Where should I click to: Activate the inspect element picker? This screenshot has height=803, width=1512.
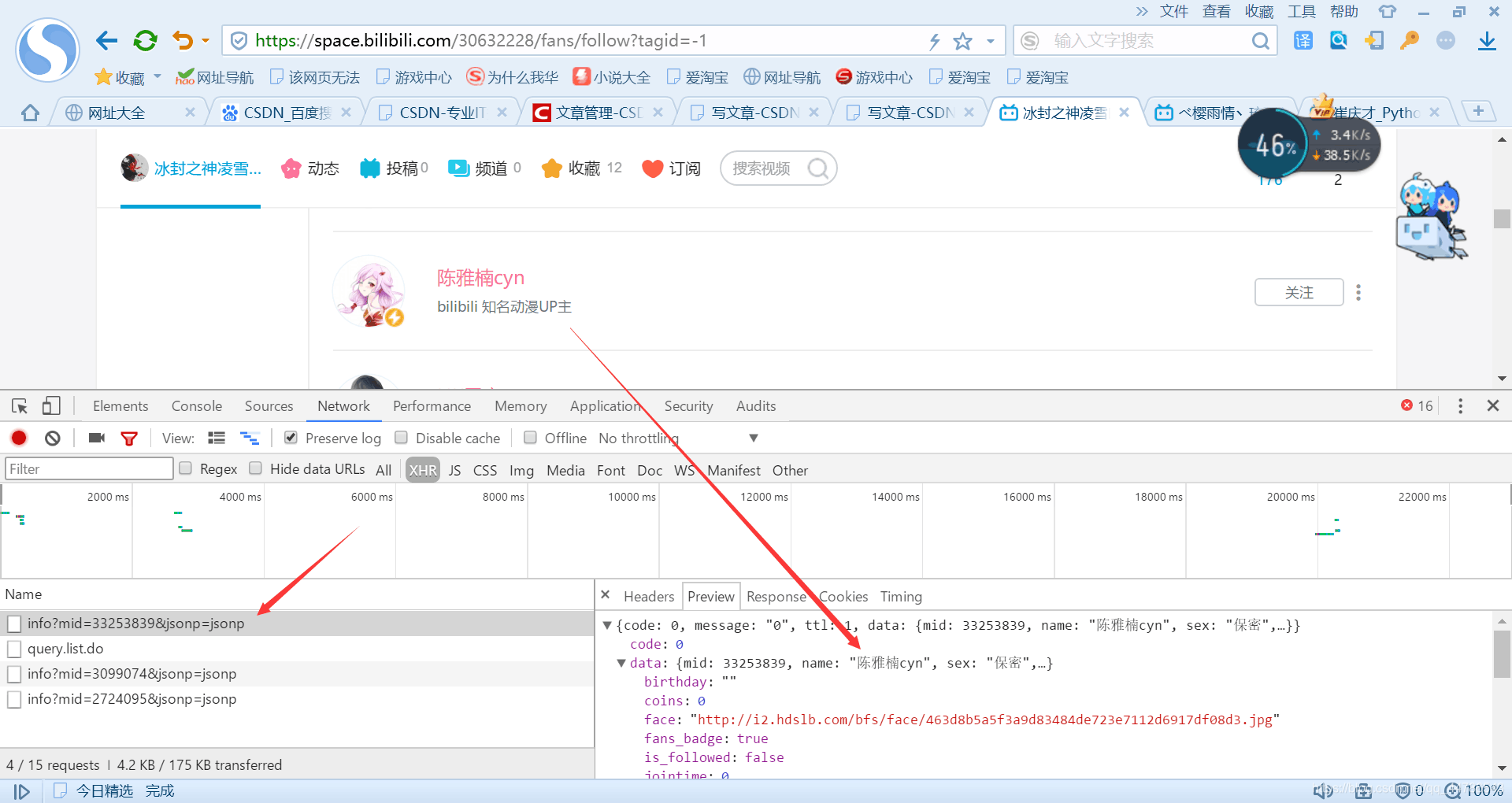(x=20, y=406)
